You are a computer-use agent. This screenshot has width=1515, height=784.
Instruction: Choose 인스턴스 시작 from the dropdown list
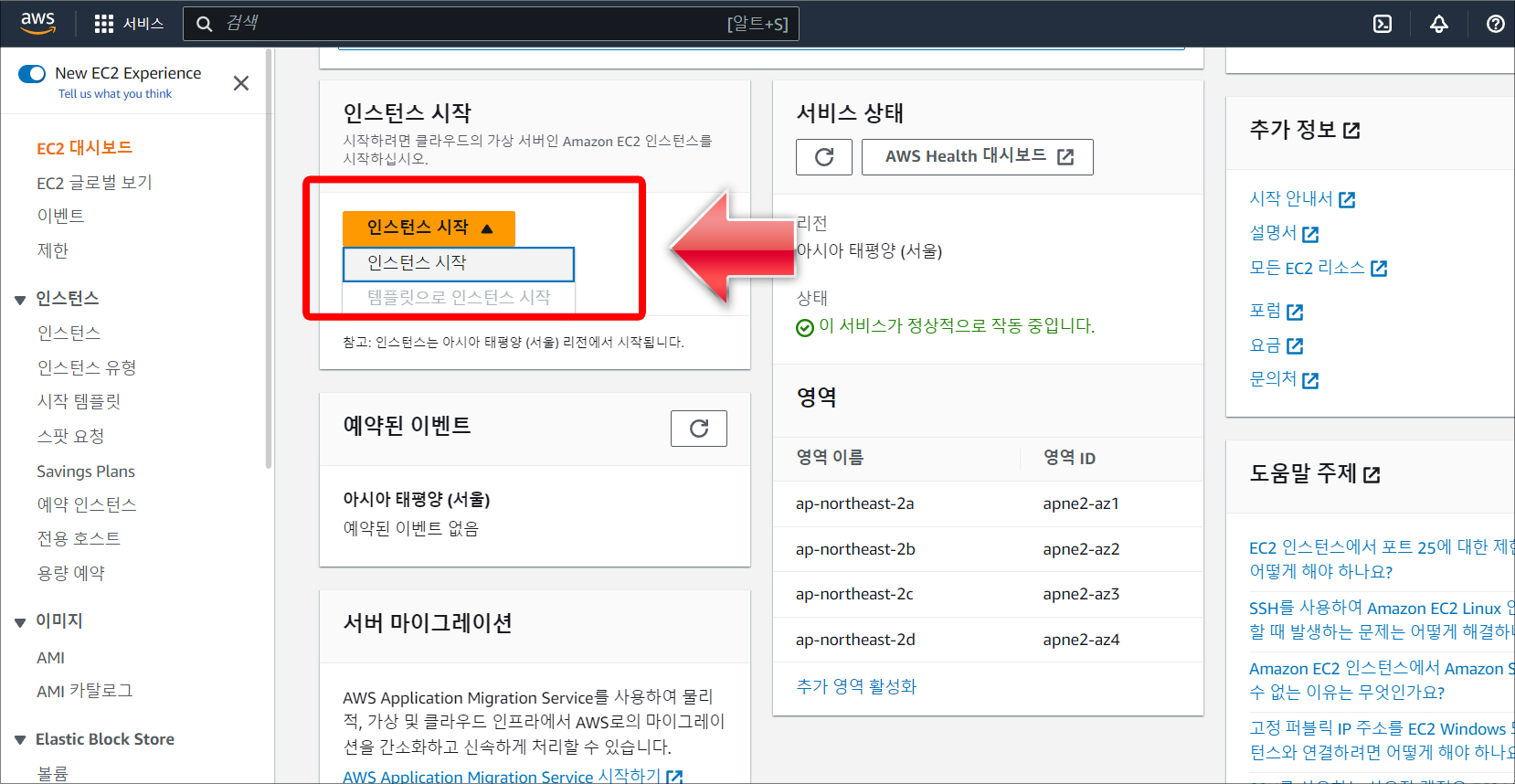tap(459, 263)
